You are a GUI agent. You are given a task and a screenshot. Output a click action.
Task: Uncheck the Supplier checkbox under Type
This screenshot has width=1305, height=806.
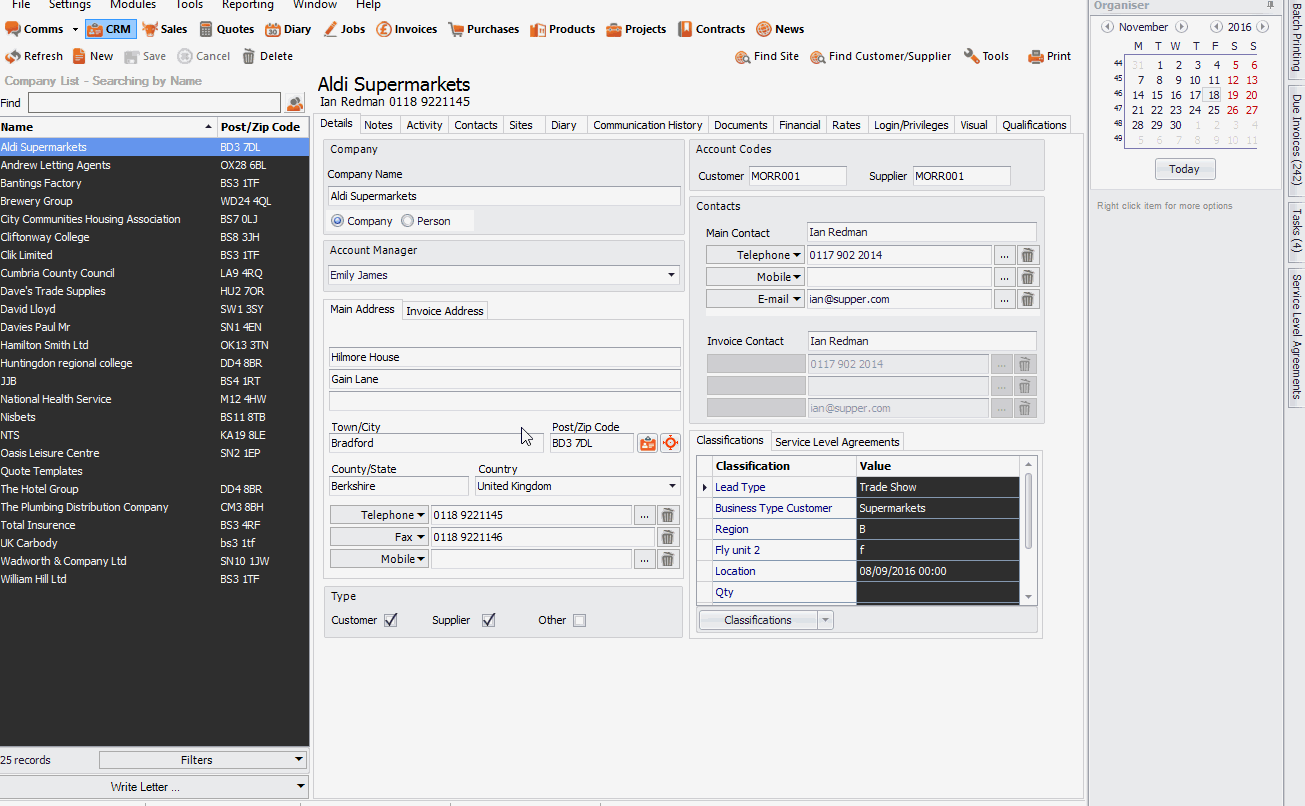pos(488,620)
